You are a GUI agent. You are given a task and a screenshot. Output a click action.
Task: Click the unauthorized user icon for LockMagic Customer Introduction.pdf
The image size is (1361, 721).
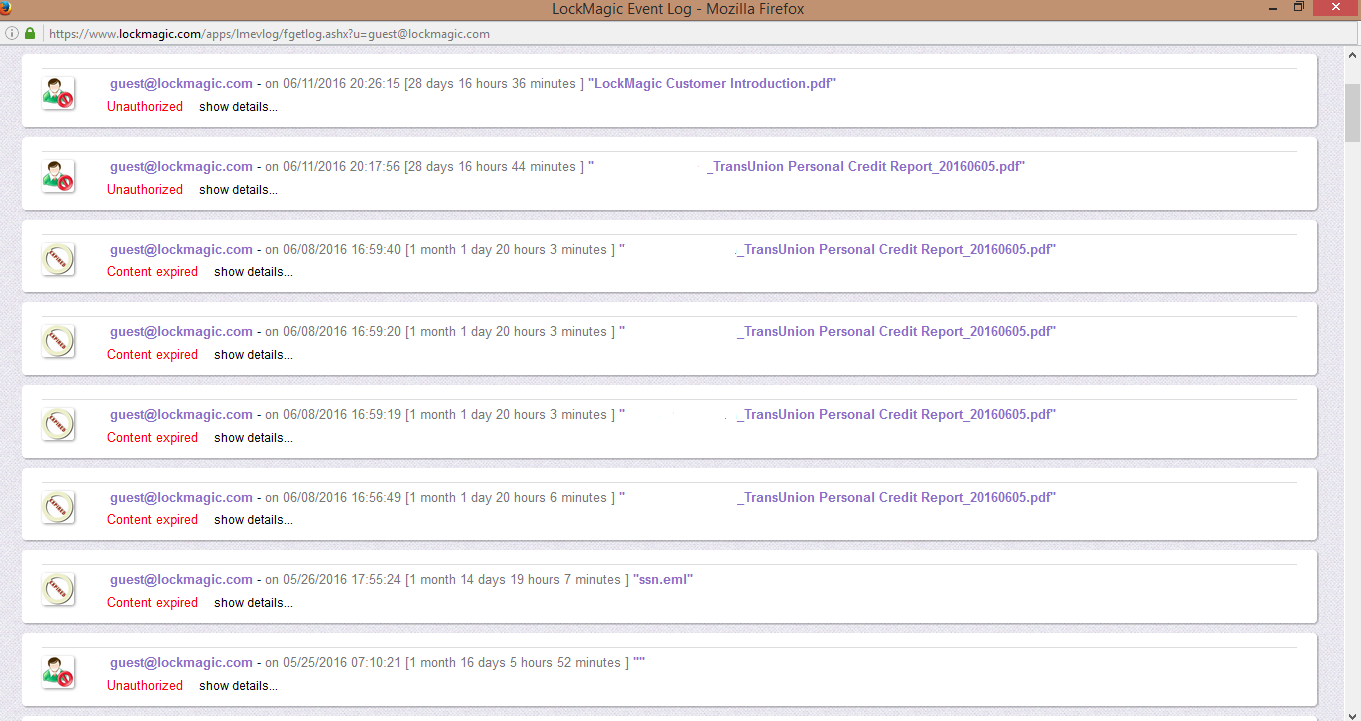[x=58, y=93]
